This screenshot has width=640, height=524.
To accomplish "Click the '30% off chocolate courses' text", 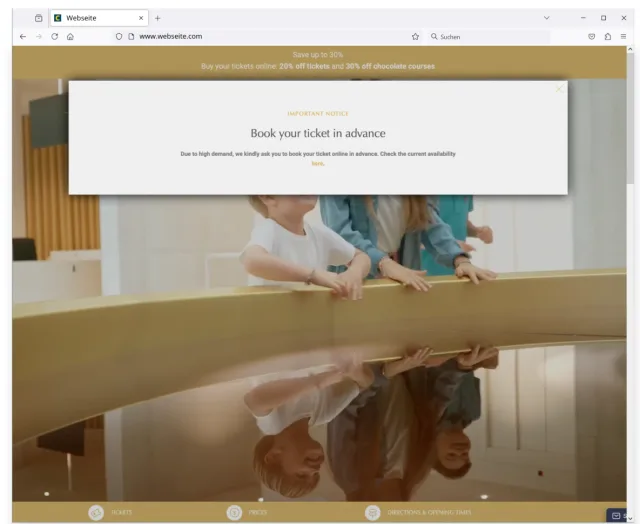I will pos(390,66).
